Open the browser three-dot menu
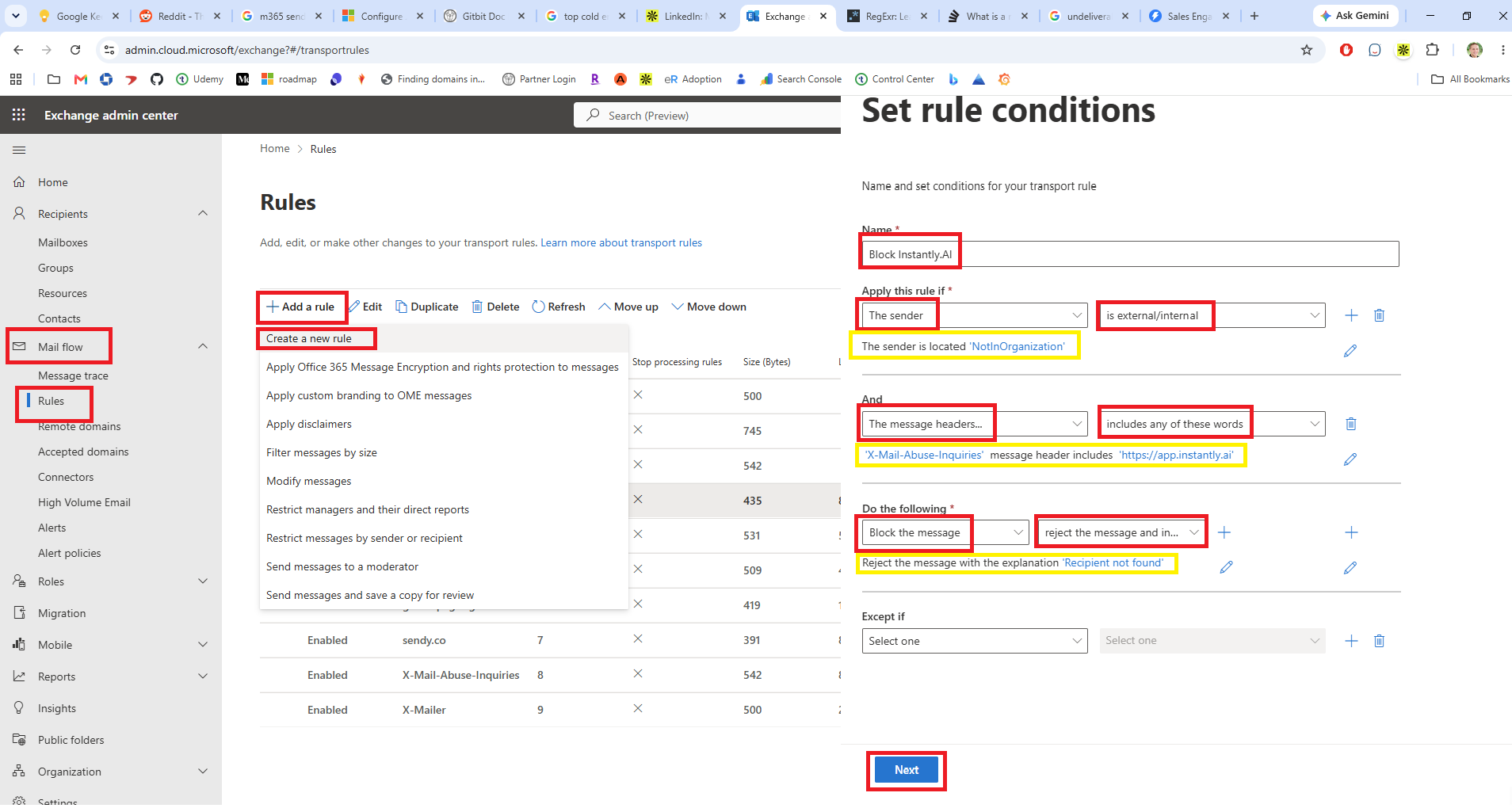Screen dimensions: 1512x808 coord(1502,50)
